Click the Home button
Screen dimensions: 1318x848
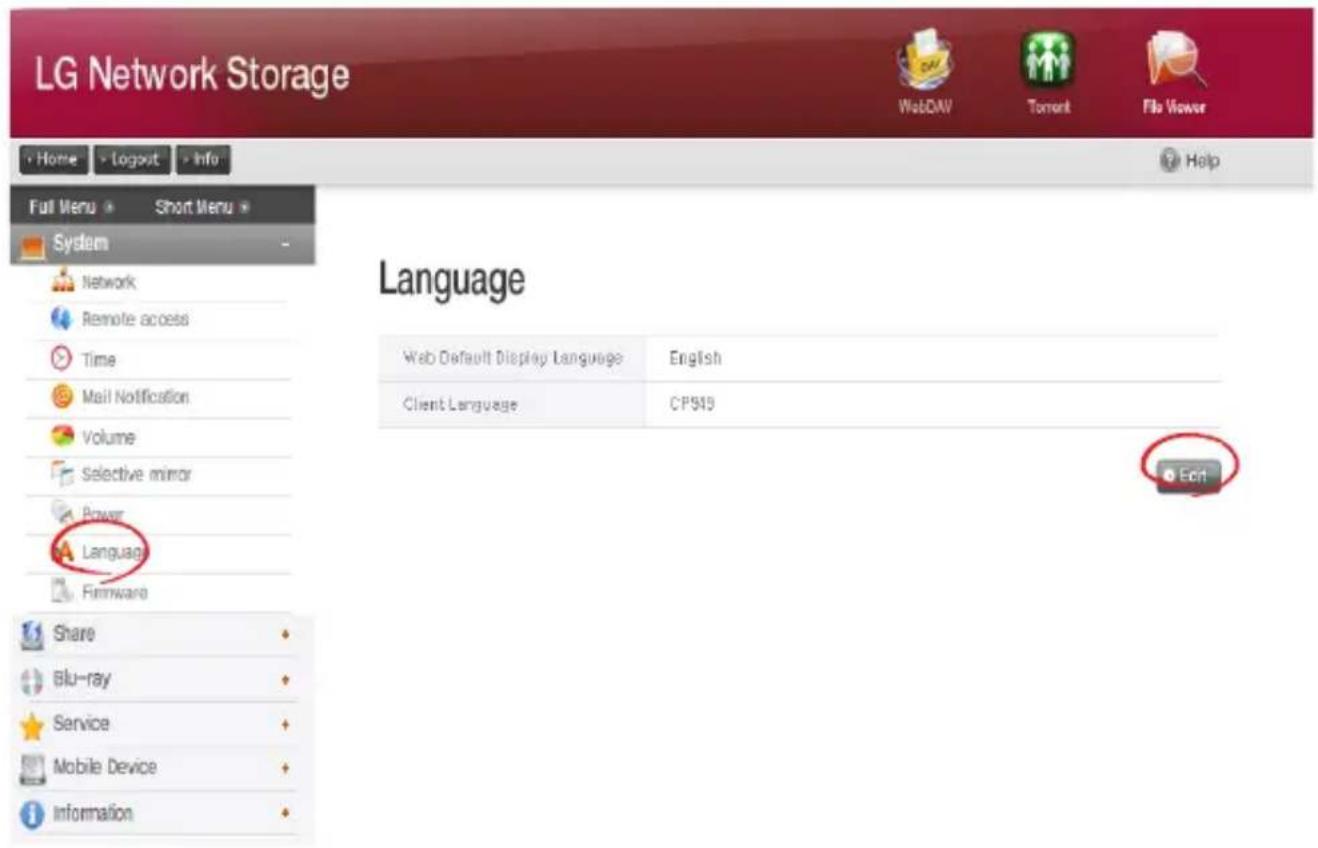pyautogui.click(x=53, y=159)
